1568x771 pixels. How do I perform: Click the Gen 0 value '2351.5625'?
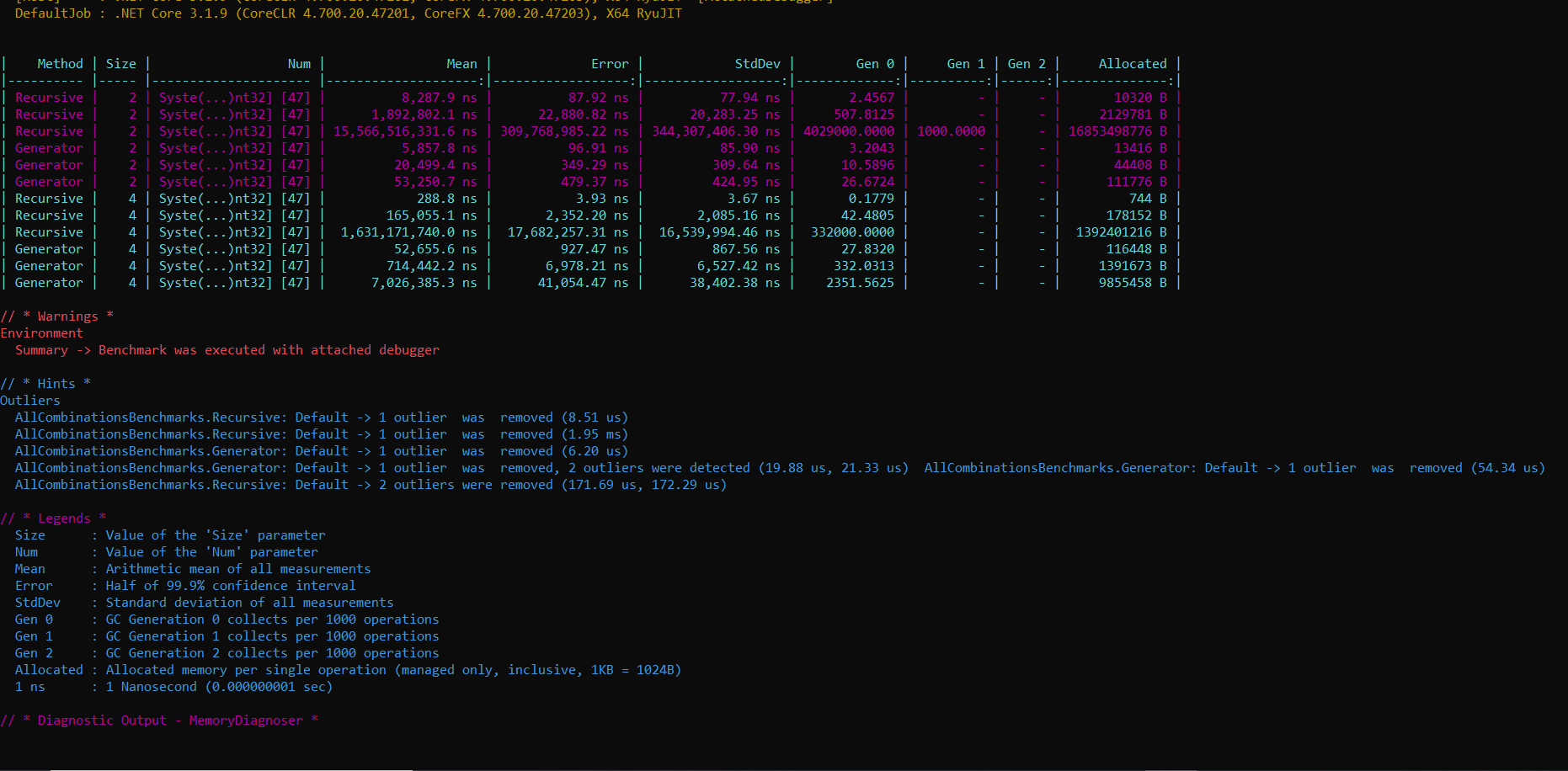[860, 283]
